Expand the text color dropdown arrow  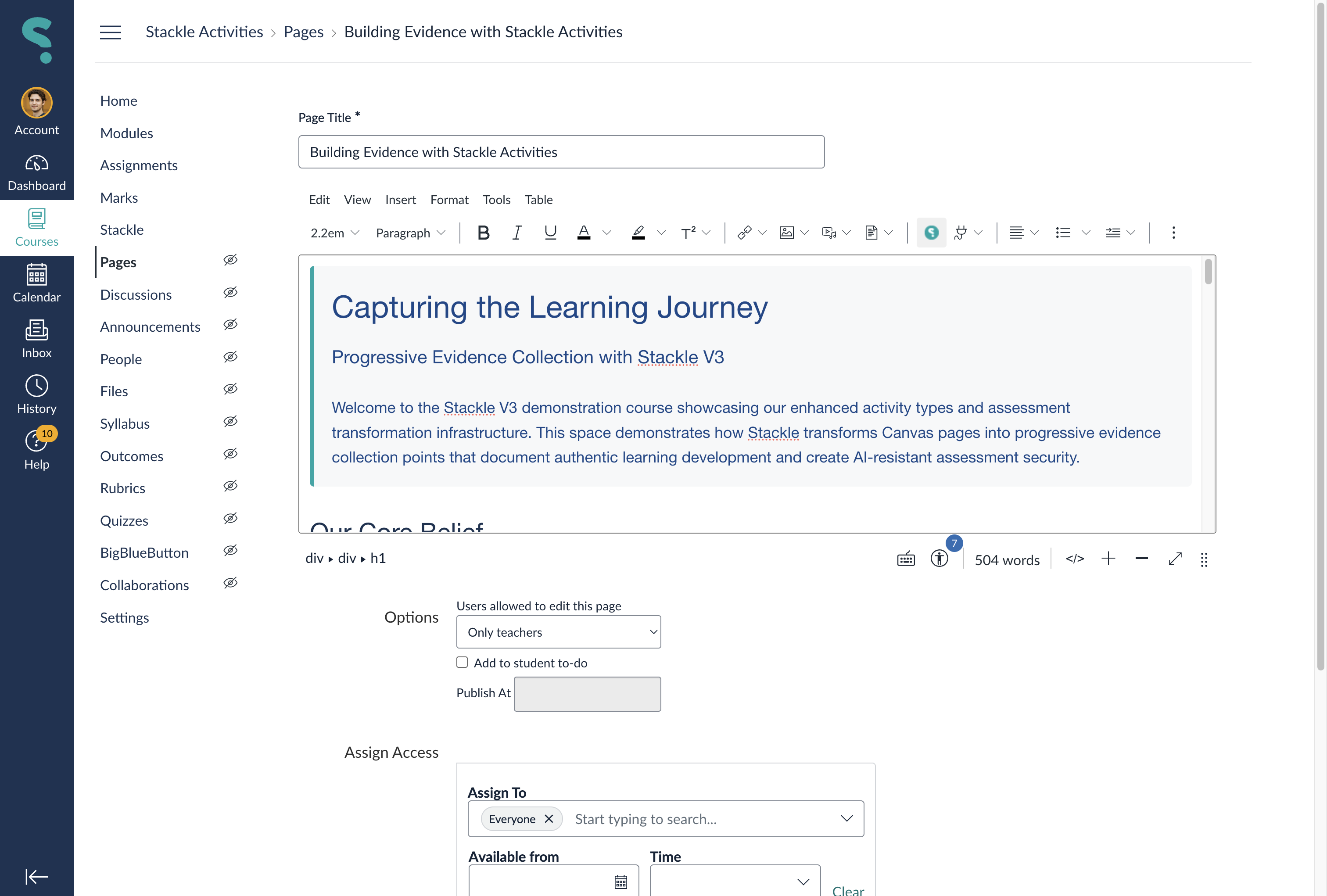click(606, 233)
